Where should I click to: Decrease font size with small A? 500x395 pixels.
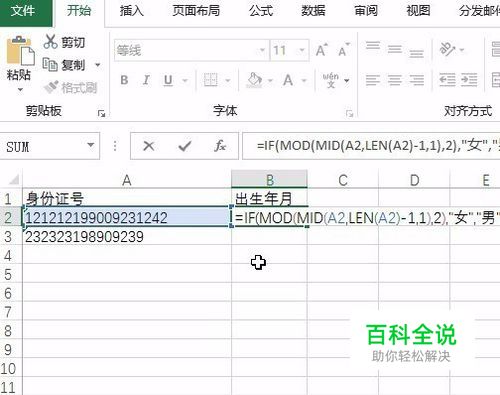click(343, 51)
